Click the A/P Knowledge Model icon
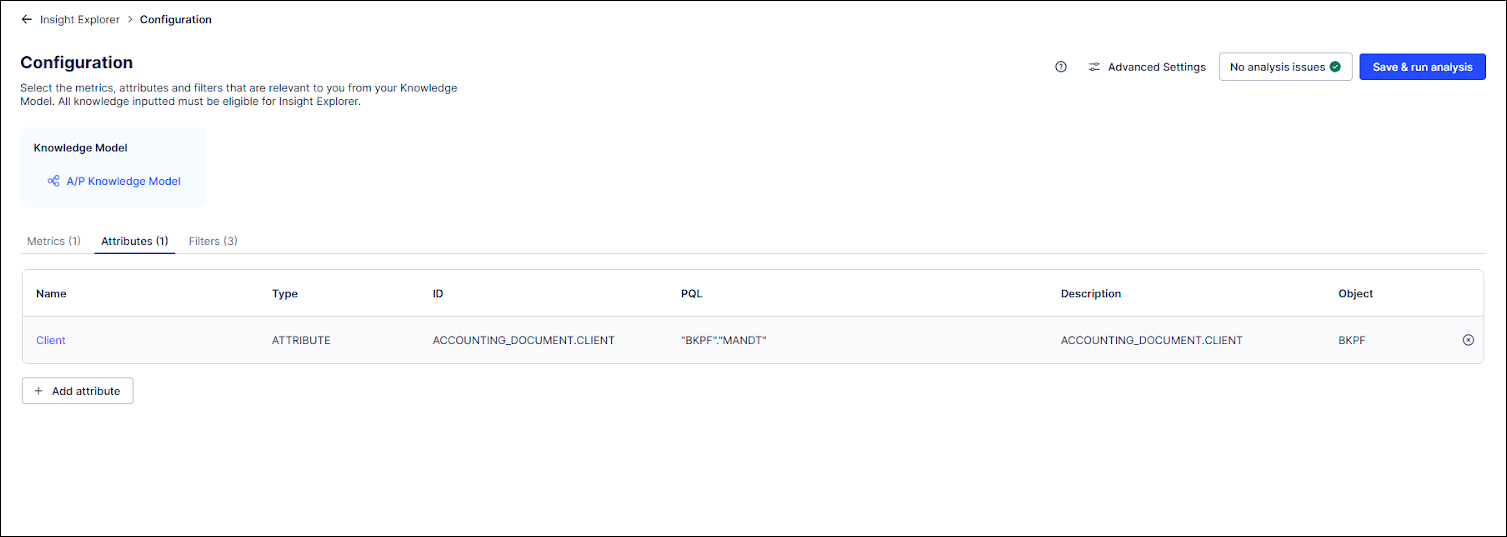Screen dimensions: 1507x537 coord(53,181)
